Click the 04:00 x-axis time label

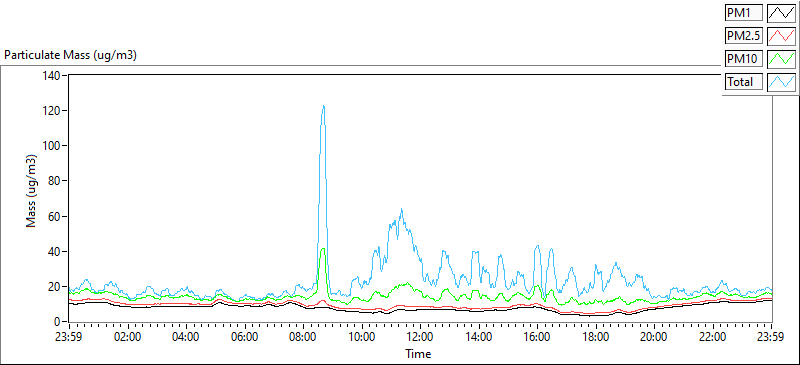click(186, 337)
